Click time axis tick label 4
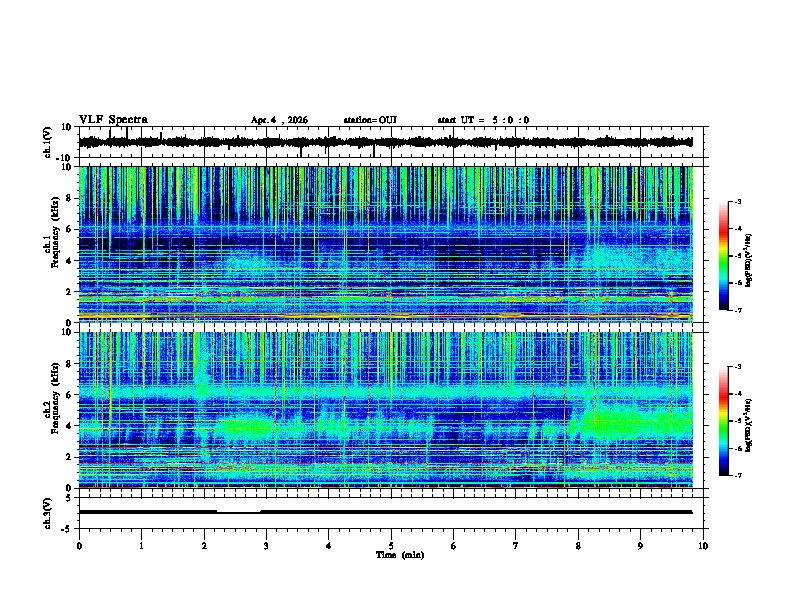792x612 pixels. click(x=329, y=546)
